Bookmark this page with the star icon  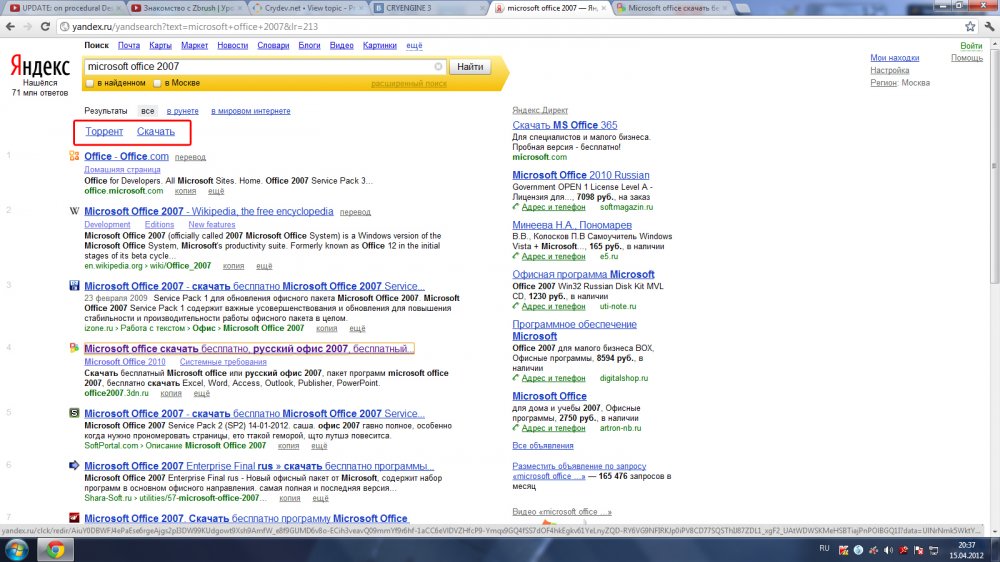pyautogui.click(x=968, y=24)
